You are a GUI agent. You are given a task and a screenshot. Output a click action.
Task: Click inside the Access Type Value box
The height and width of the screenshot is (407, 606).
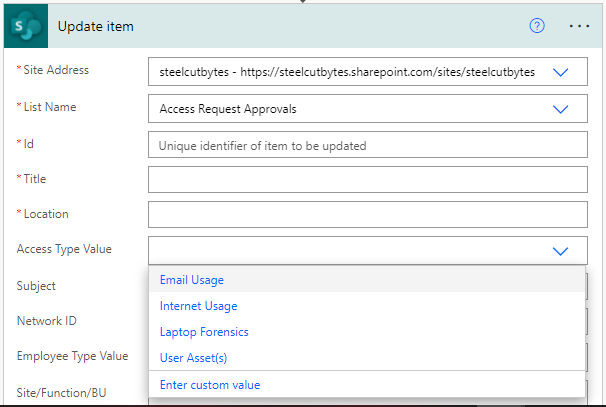[x=340, y=251]
